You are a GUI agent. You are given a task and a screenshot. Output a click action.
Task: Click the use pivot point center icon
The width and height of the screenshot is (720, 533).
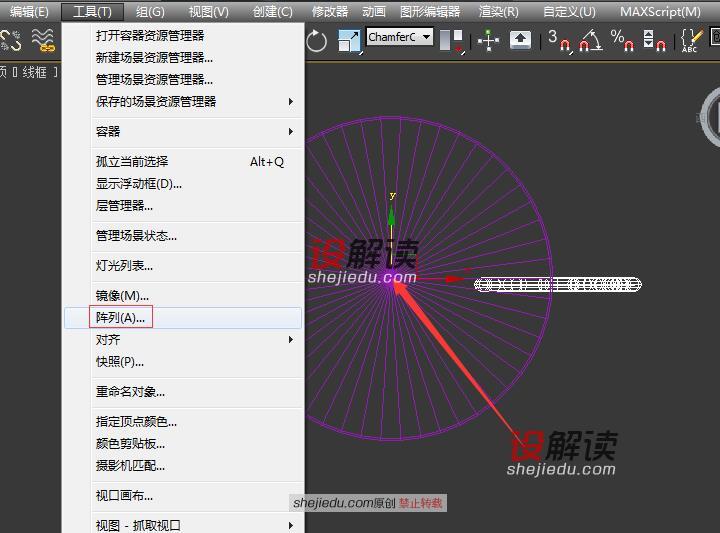coord(451,40)
